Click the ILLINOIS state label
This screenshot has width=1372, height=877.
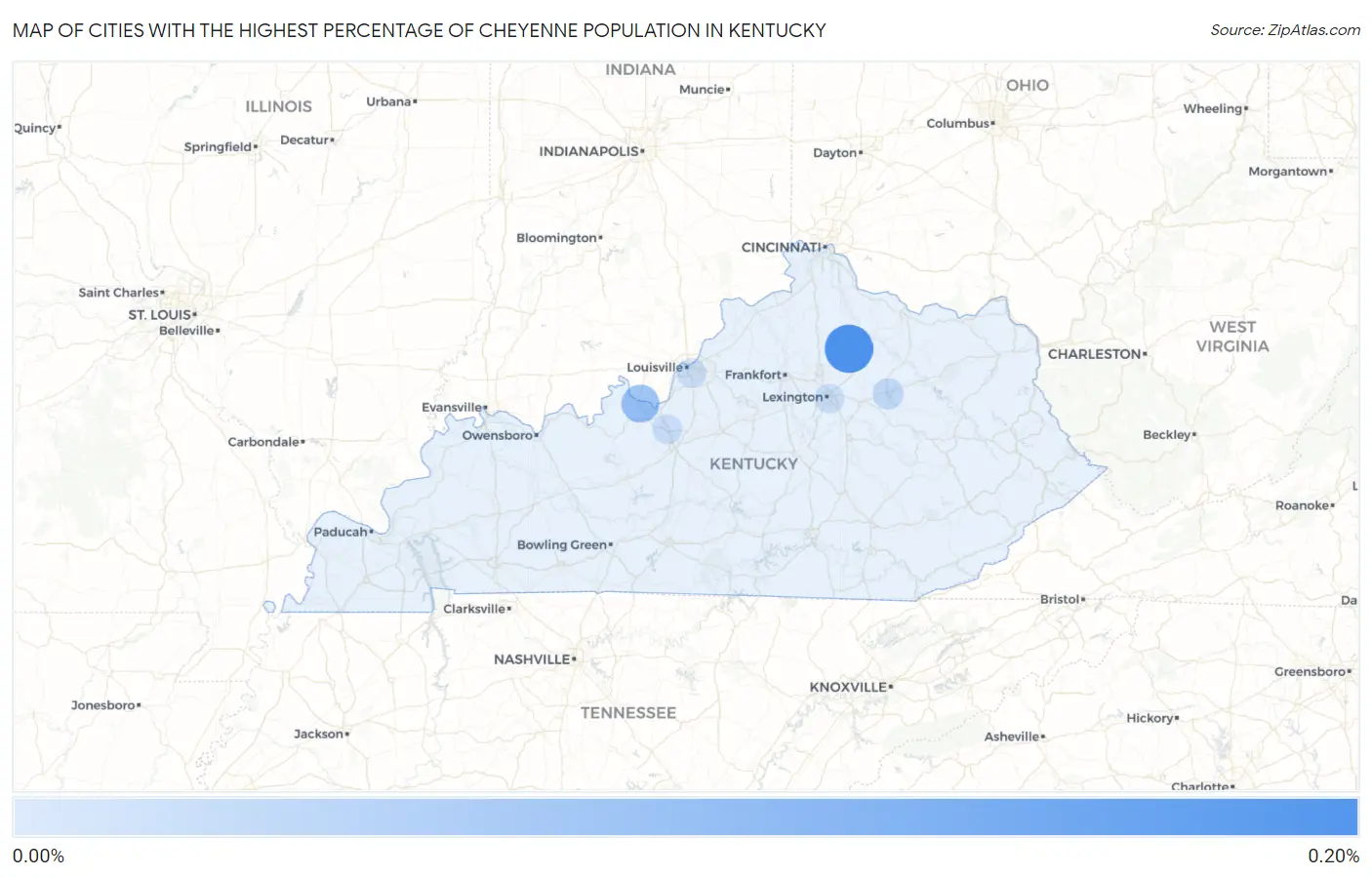click(278, 106)
